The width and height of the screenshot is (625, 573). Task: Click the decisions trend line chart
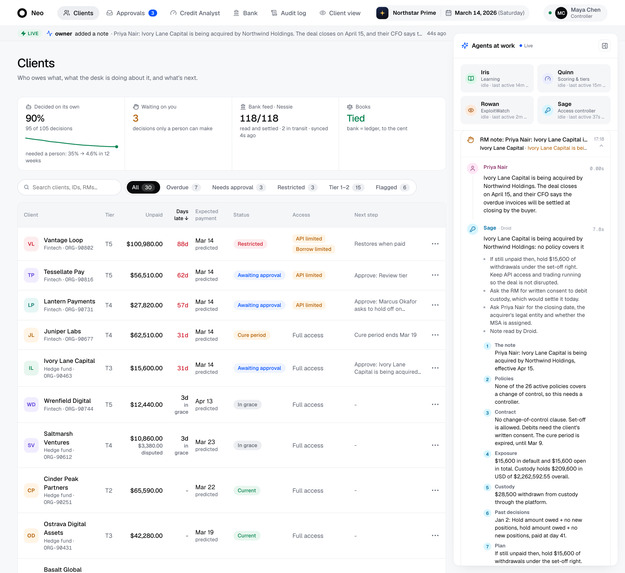pyautogui.click(x=72, y=143)
